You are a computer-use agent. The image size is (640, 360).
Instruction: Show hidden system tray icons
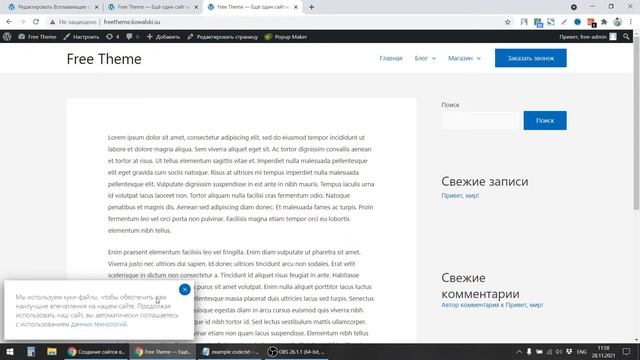519,351
